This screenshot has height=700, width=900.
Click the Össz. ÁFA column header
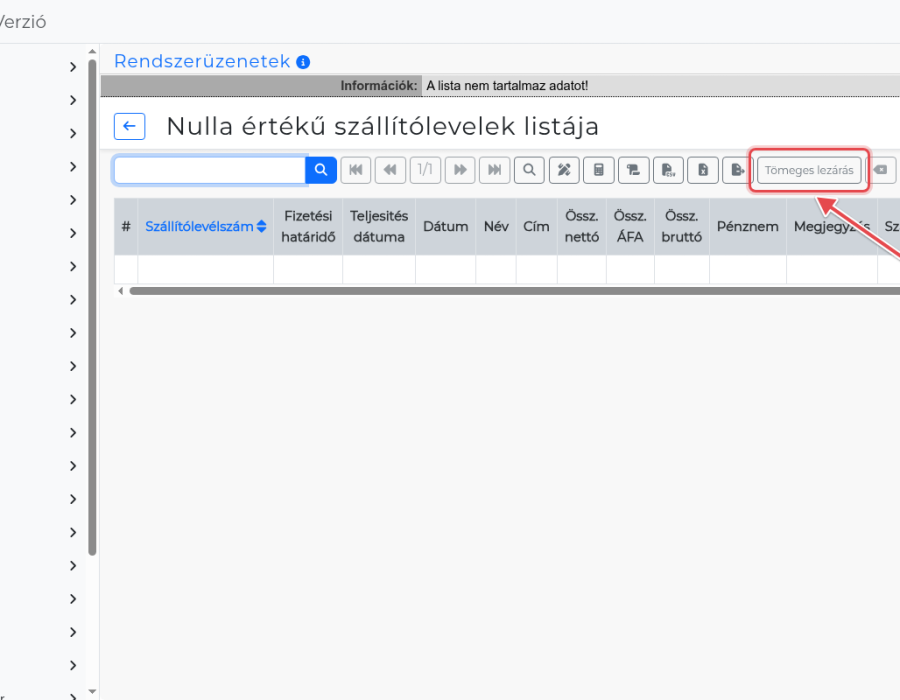(630, 227)
